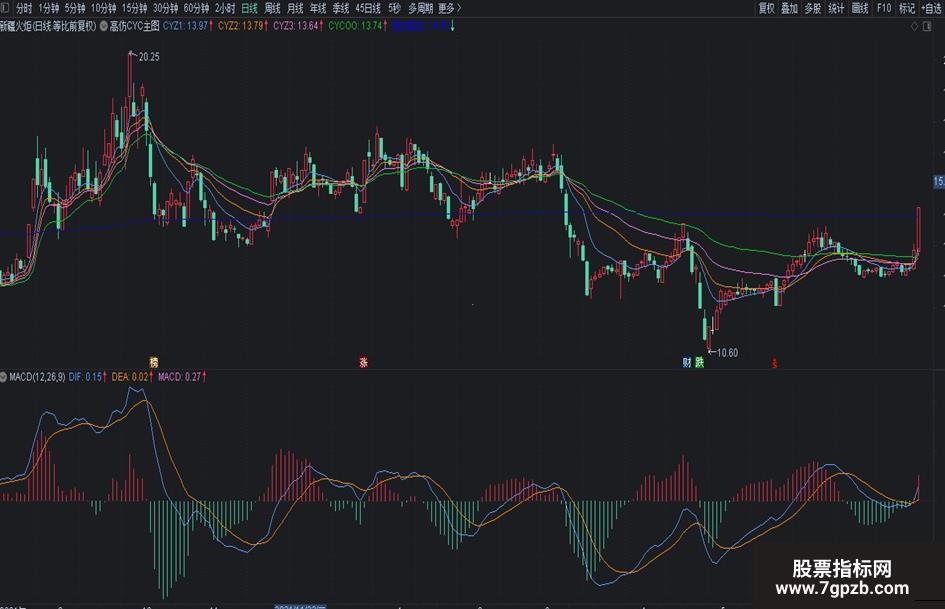Select the 45日线 period tab
The image size is (945, 609).
[368, 8]
